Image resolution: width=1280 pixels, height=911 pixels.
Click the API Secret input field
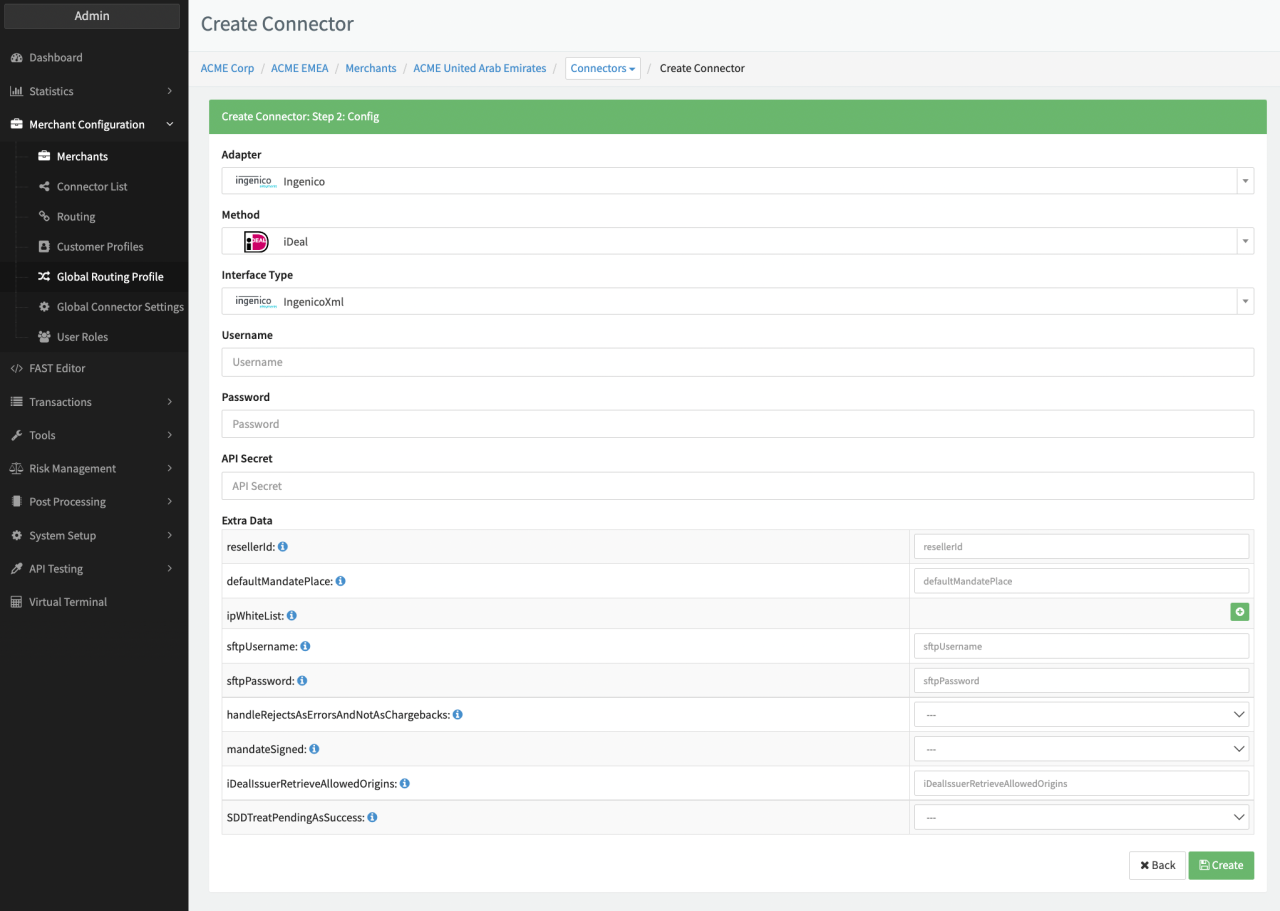point(737,486)
